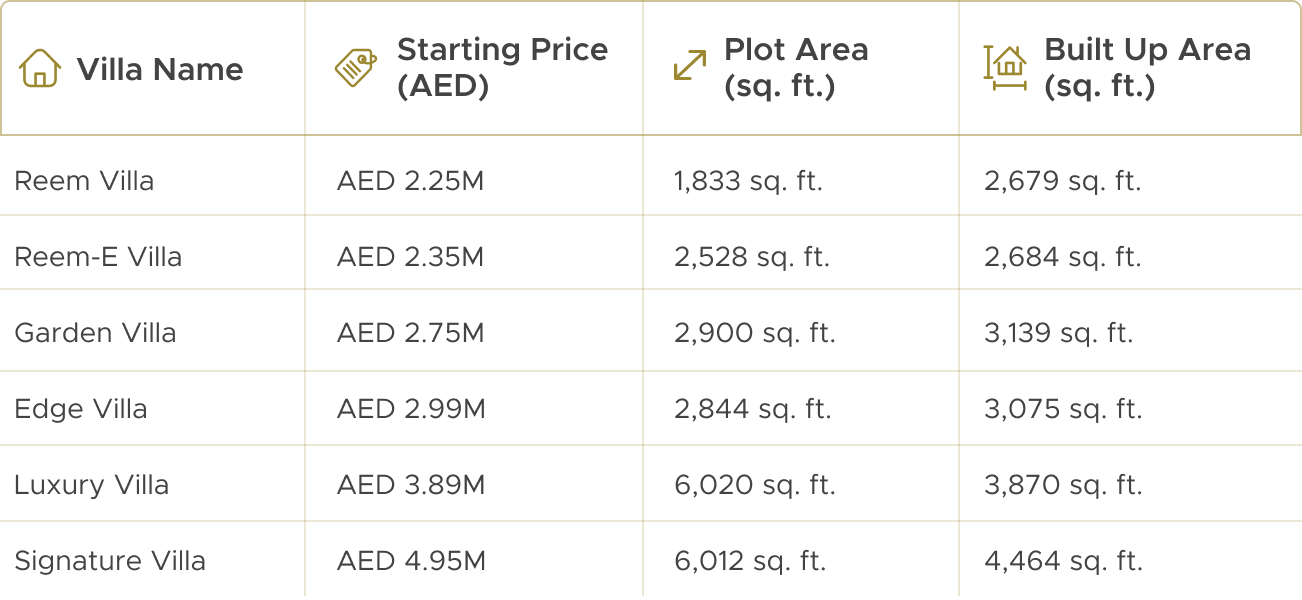This screenshot has width=1302, height=600.
Task: Select the Built Up Area header
Action: click(x=1147, y=68)
